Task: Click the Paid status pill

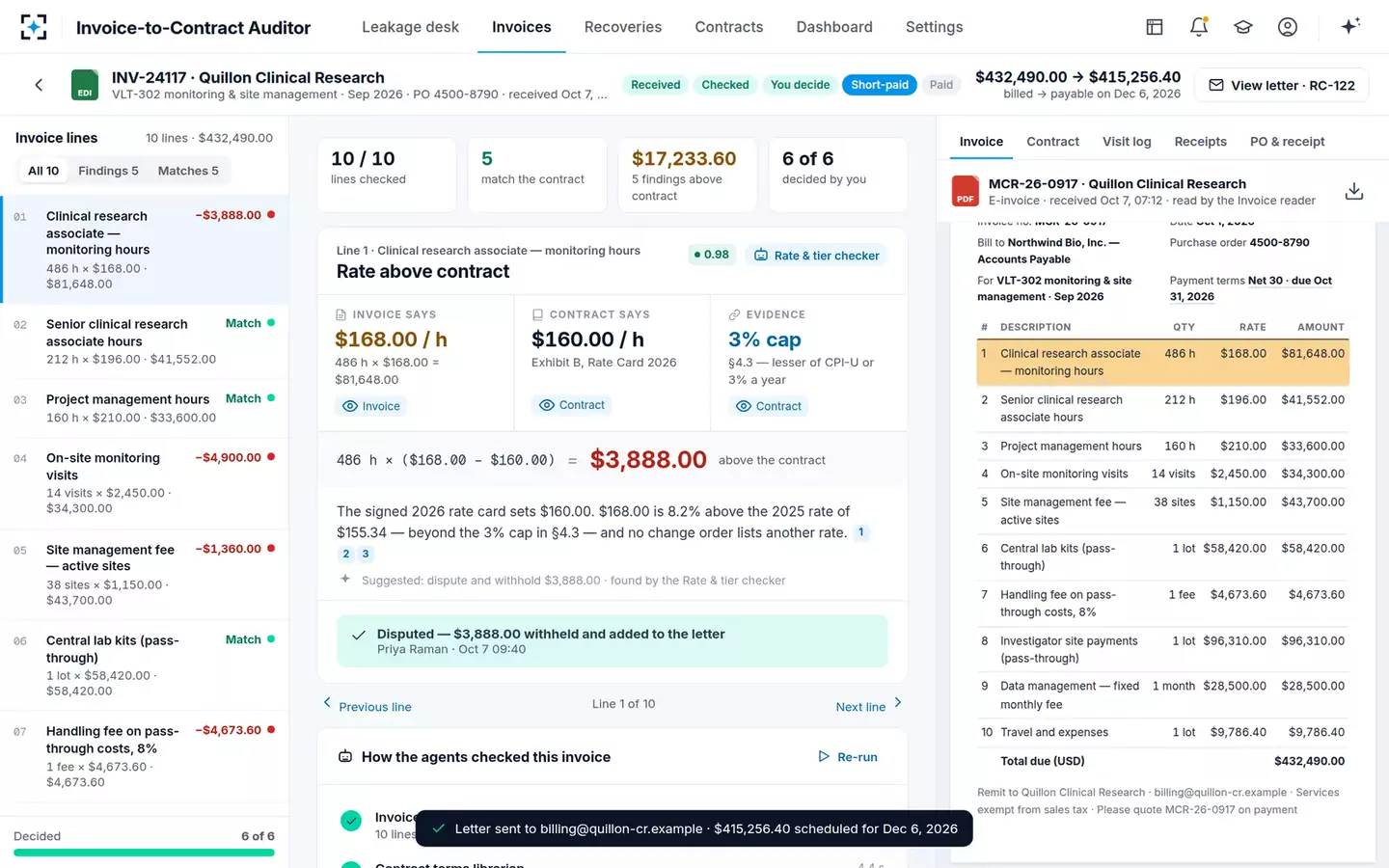Action: (941, 85)
